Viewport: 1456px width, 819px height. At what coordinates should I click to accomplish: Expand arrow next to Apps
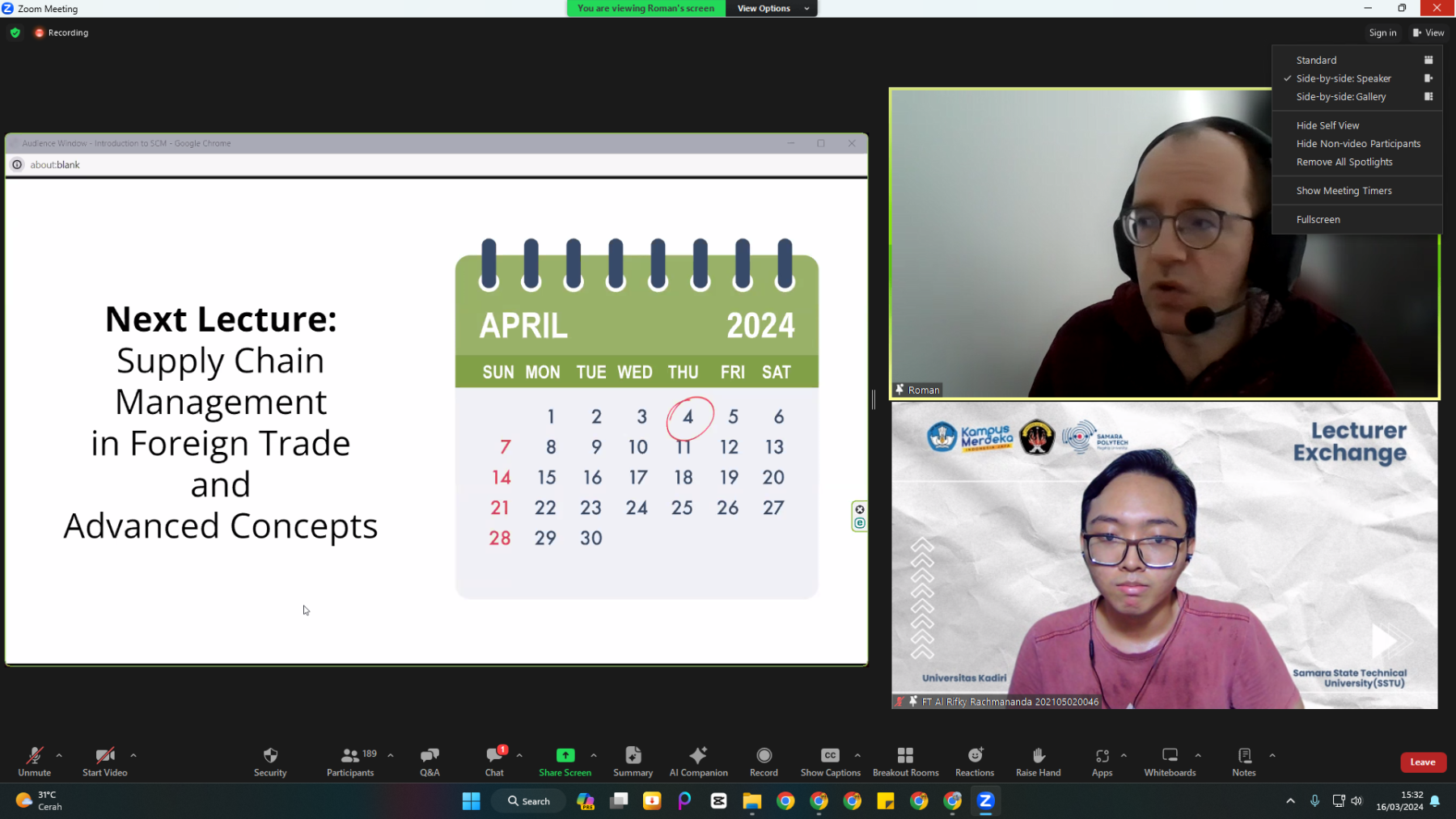[1124, 755]
